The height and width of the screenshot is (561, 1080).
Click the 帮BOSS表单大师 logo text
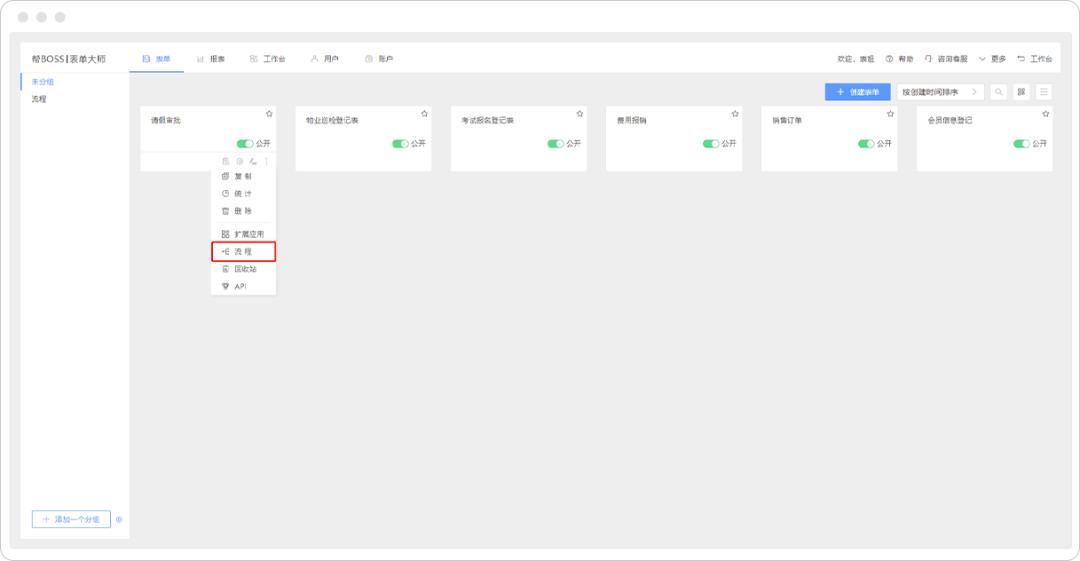[69, 59]
